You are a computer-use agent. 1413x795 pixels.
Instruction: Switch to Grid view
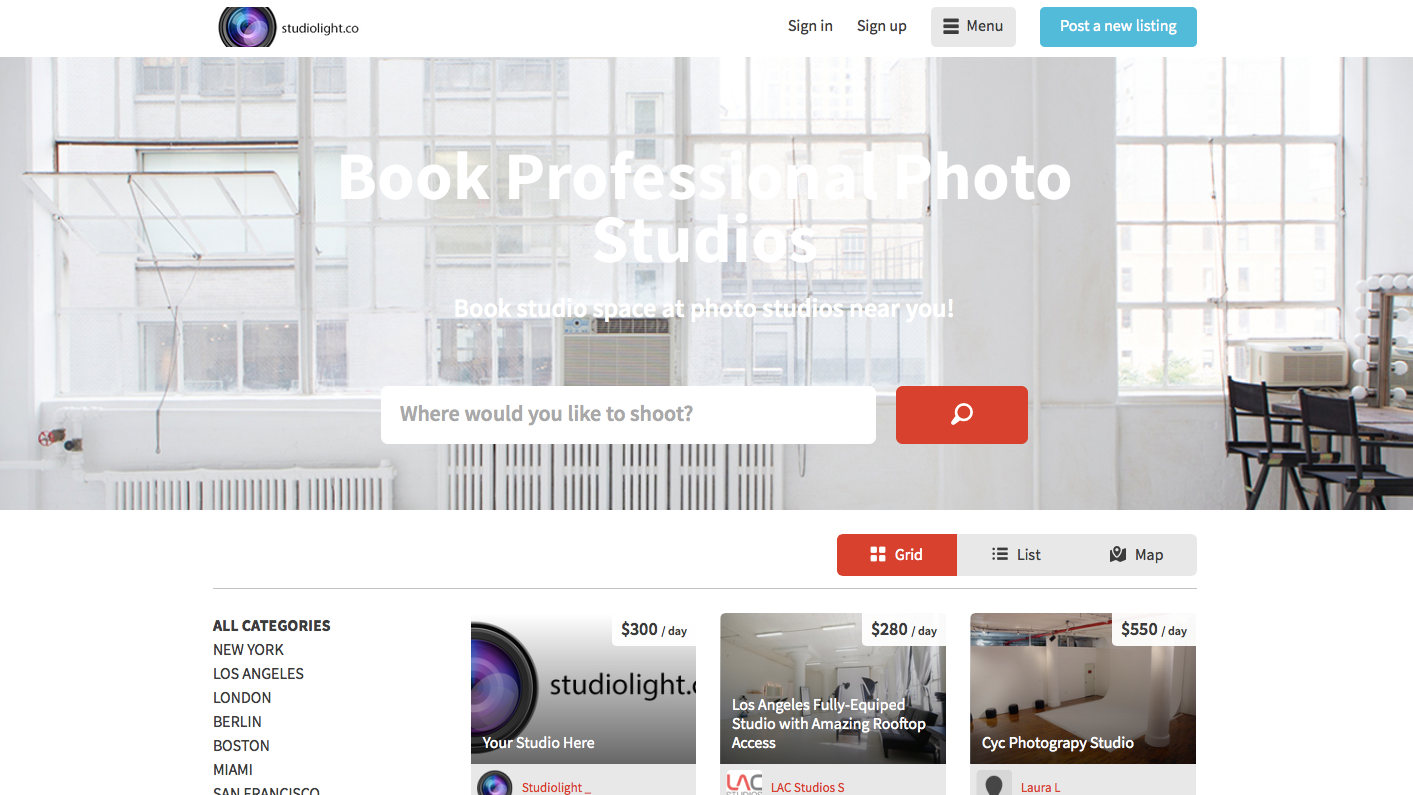[x=897, y=555]
